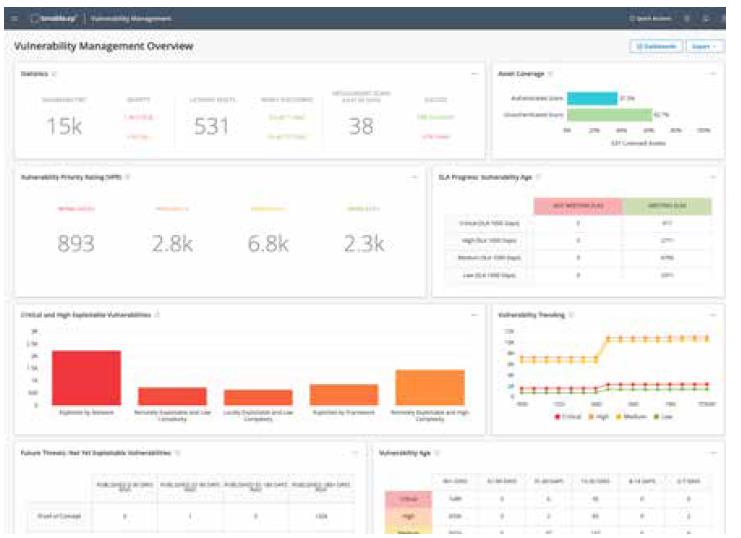Click the info icon next to Vulnerability Age
Image resolution: width=741 pixels, height=538 pixels.
437,452
